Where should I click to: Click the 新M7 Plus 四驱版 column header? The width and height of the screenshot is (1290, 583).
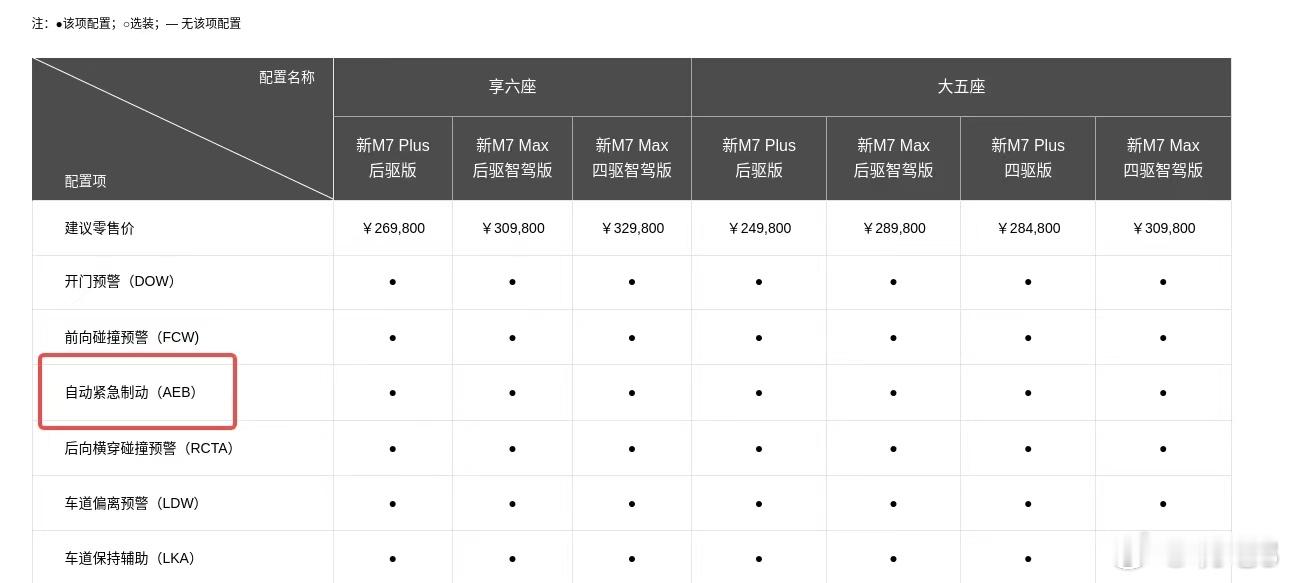coord(1028,158)
